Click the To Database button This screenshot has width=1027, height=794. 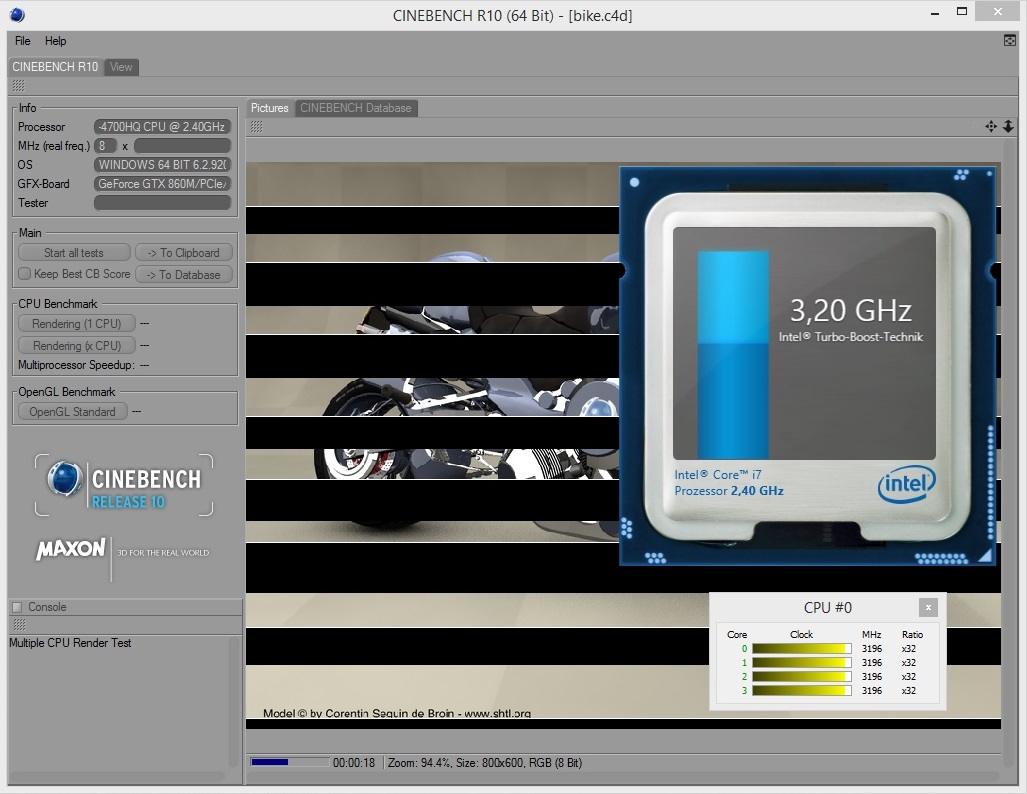(x=183, y=274)
